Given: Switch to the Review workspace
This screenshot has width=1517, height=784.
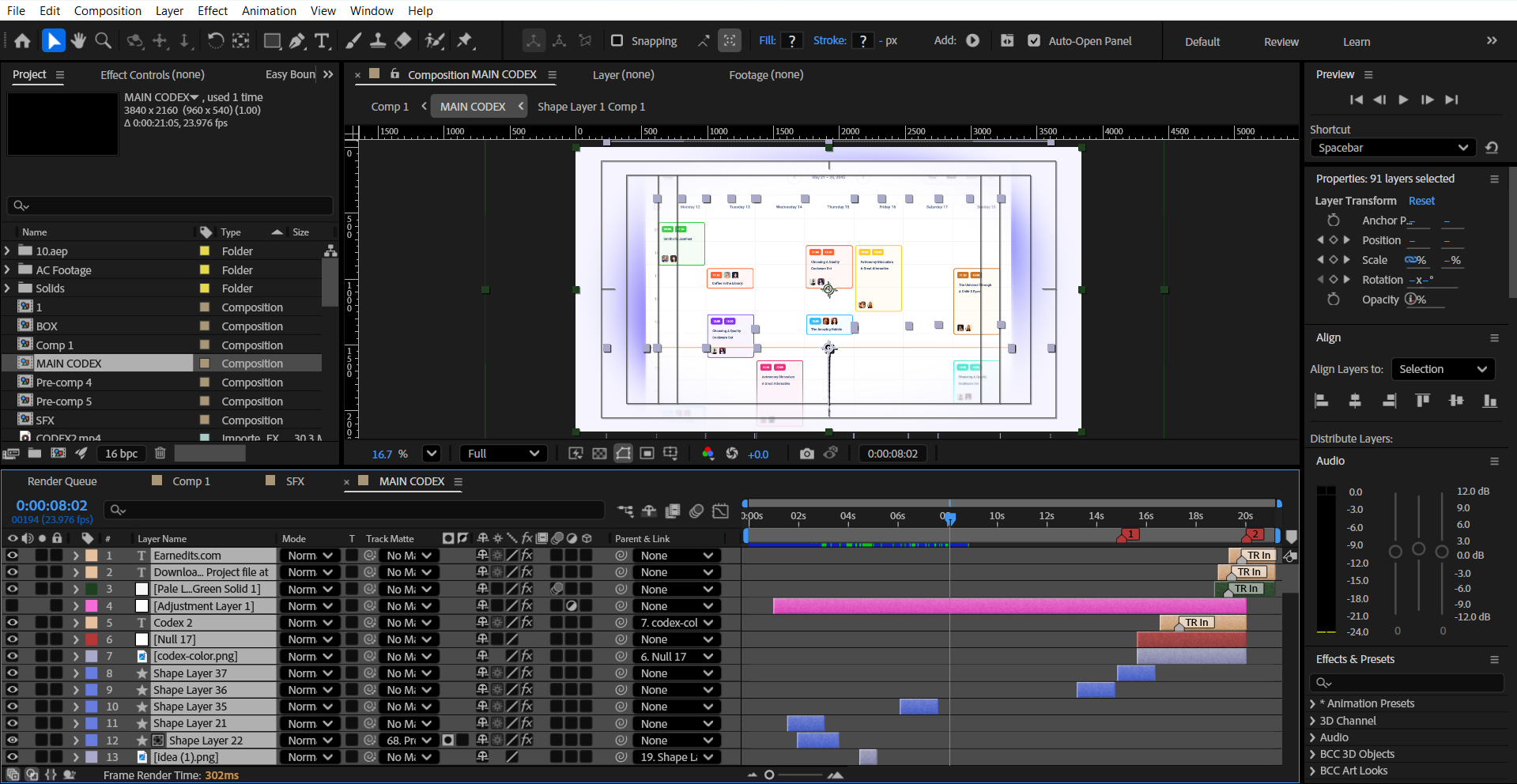Looking at the screenshot, I should (1281, 42).
